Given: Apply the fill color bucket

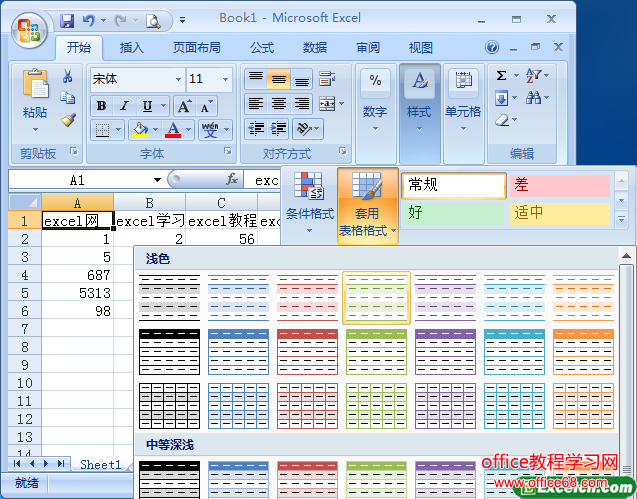Looking at the screenshot, I should click(140, 130).
